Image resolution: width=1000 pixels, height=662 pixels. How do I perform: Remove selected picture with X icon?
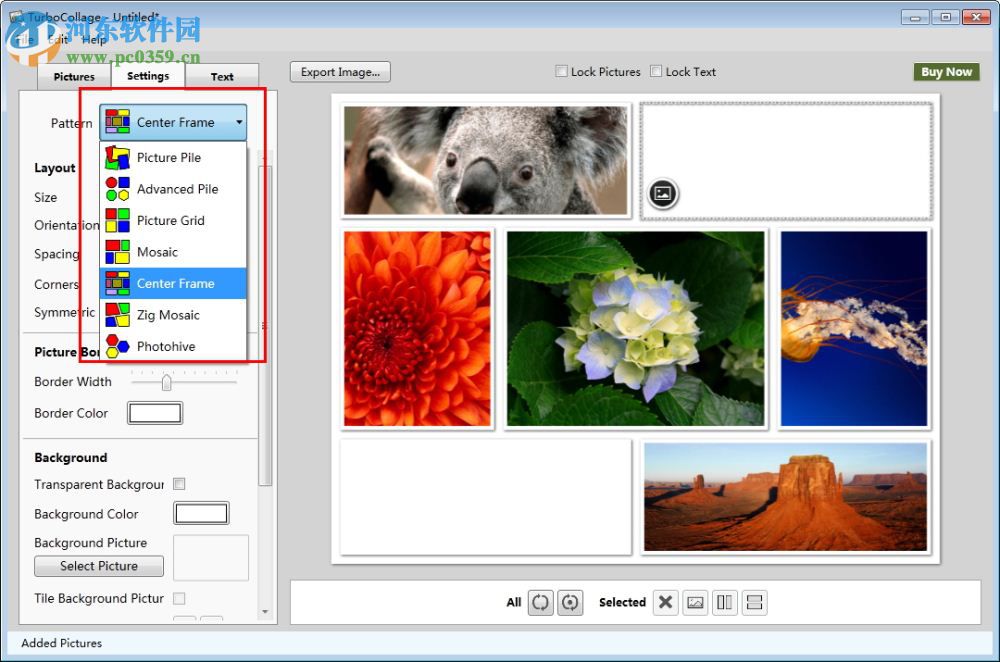pos(666,602)
